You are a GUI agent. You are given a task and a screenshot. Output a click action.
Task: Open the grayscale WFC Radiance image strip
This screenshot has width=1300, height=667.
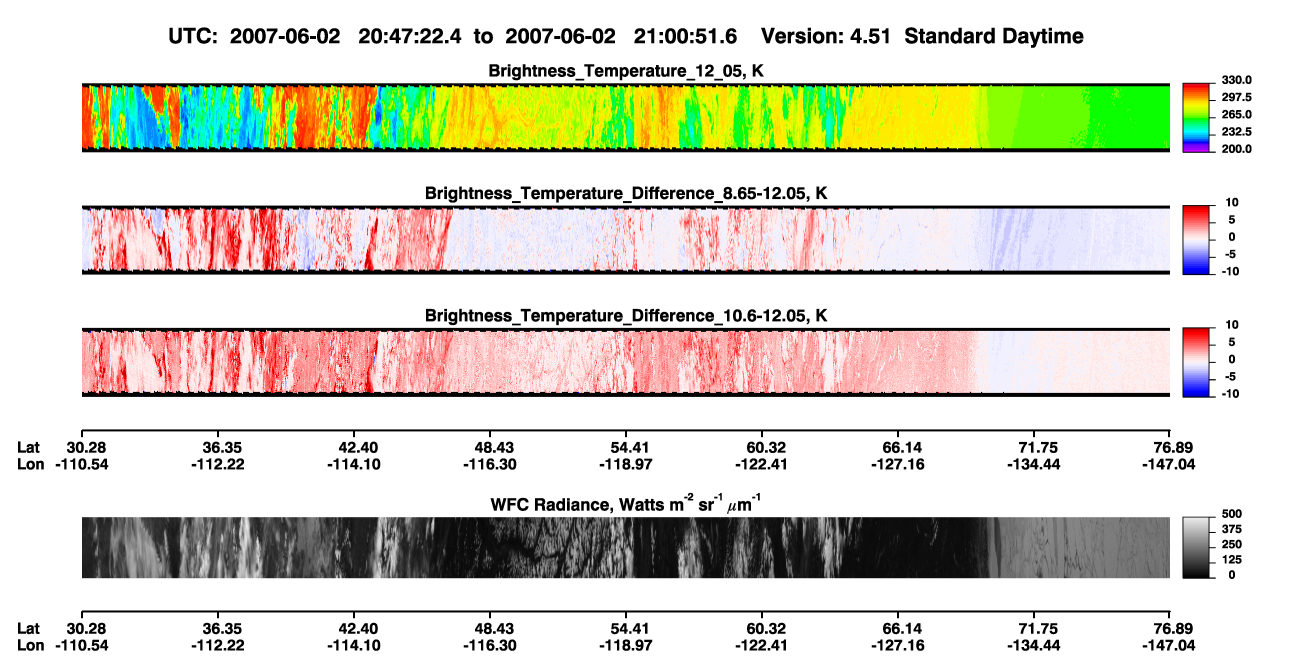coord(626,548)
